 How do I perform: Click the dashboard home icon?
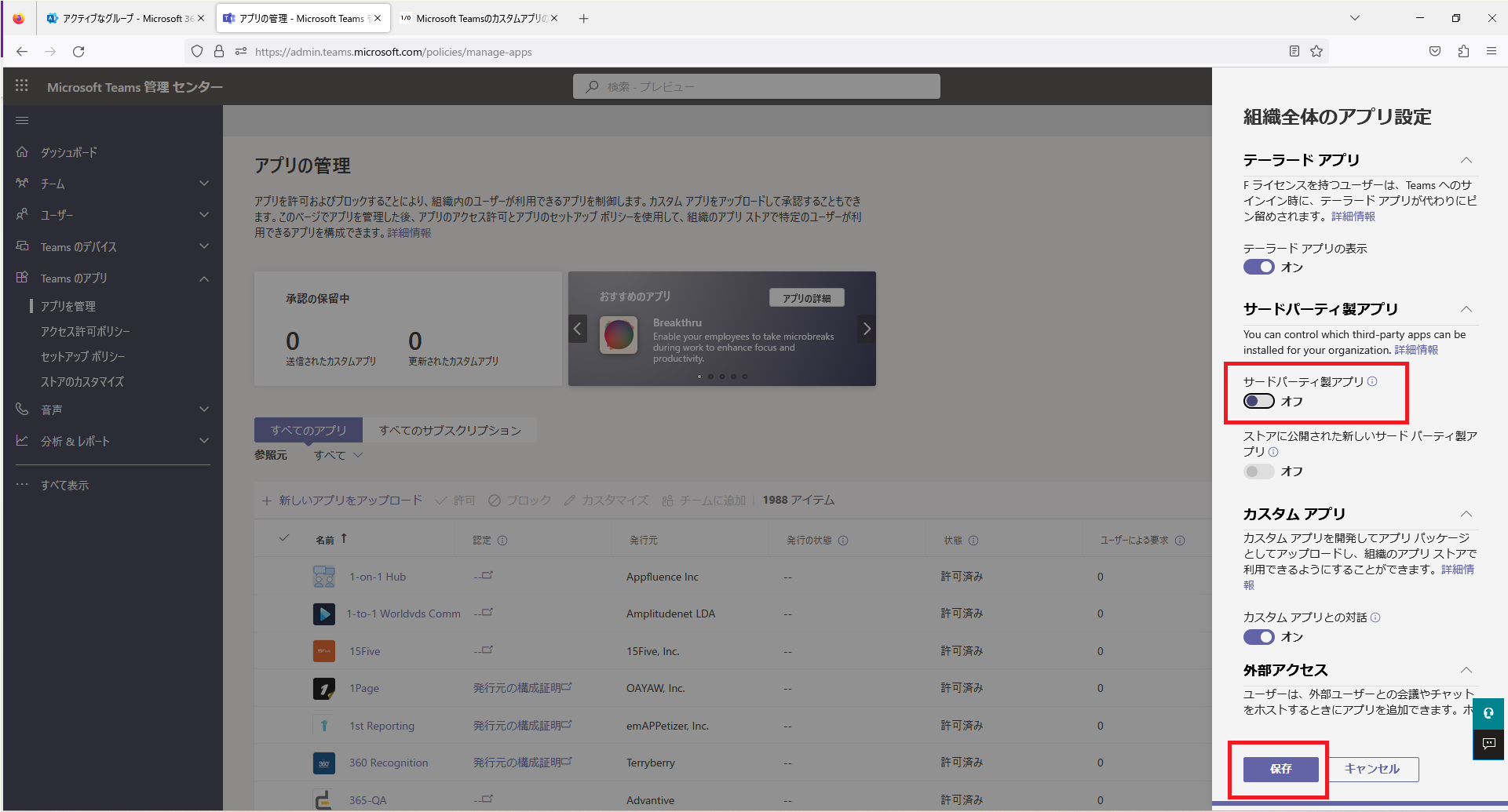click(x=22, y=152)
